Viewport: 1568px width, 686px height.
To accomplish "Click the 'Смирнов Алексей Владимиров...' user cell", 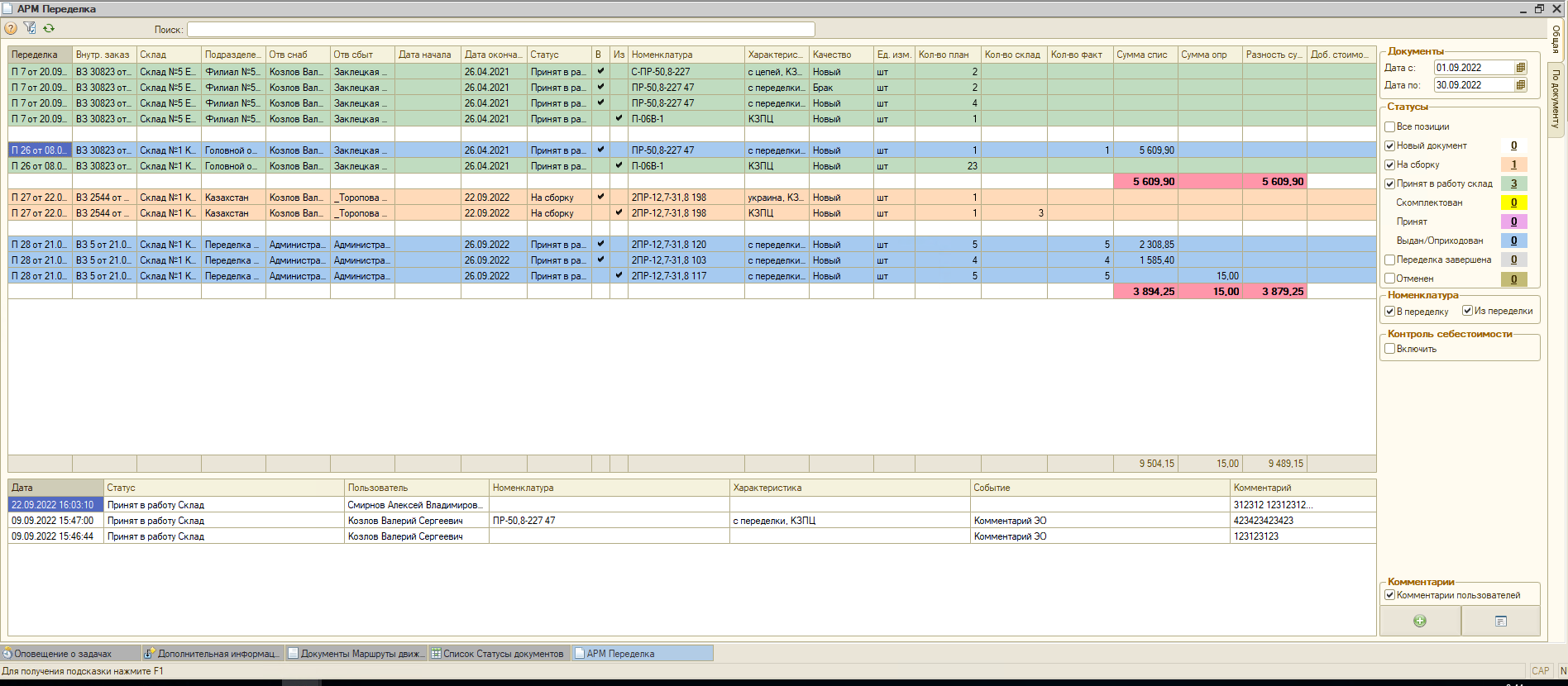I will 416,505.
